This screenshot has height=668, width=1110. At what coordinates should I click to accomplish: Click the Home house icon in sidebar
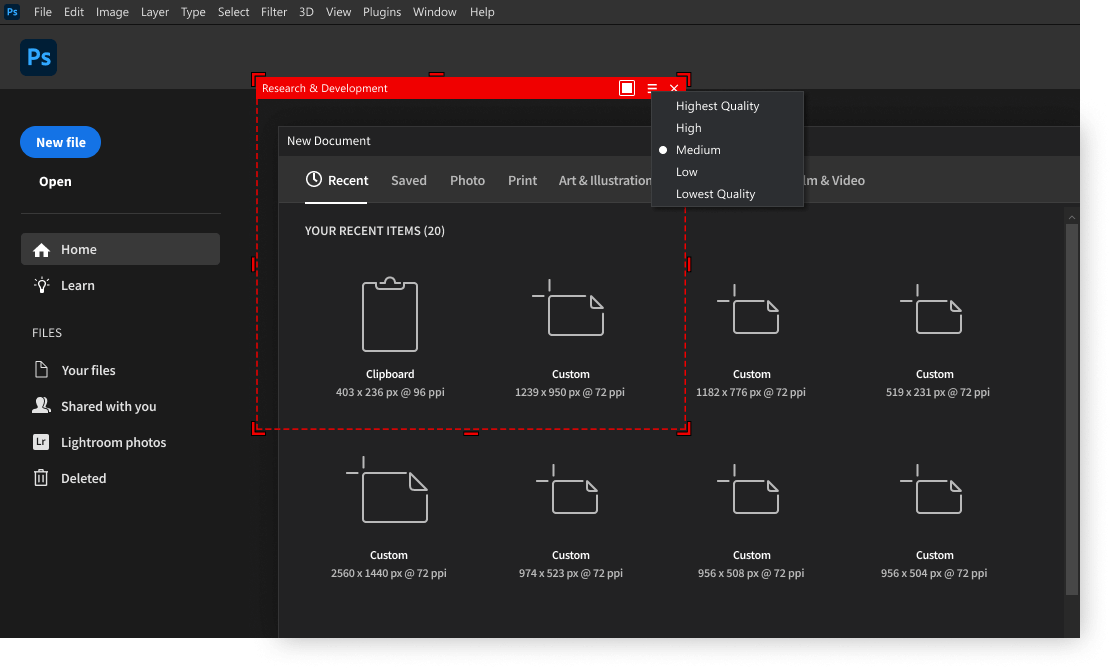(x=41, y=250)
